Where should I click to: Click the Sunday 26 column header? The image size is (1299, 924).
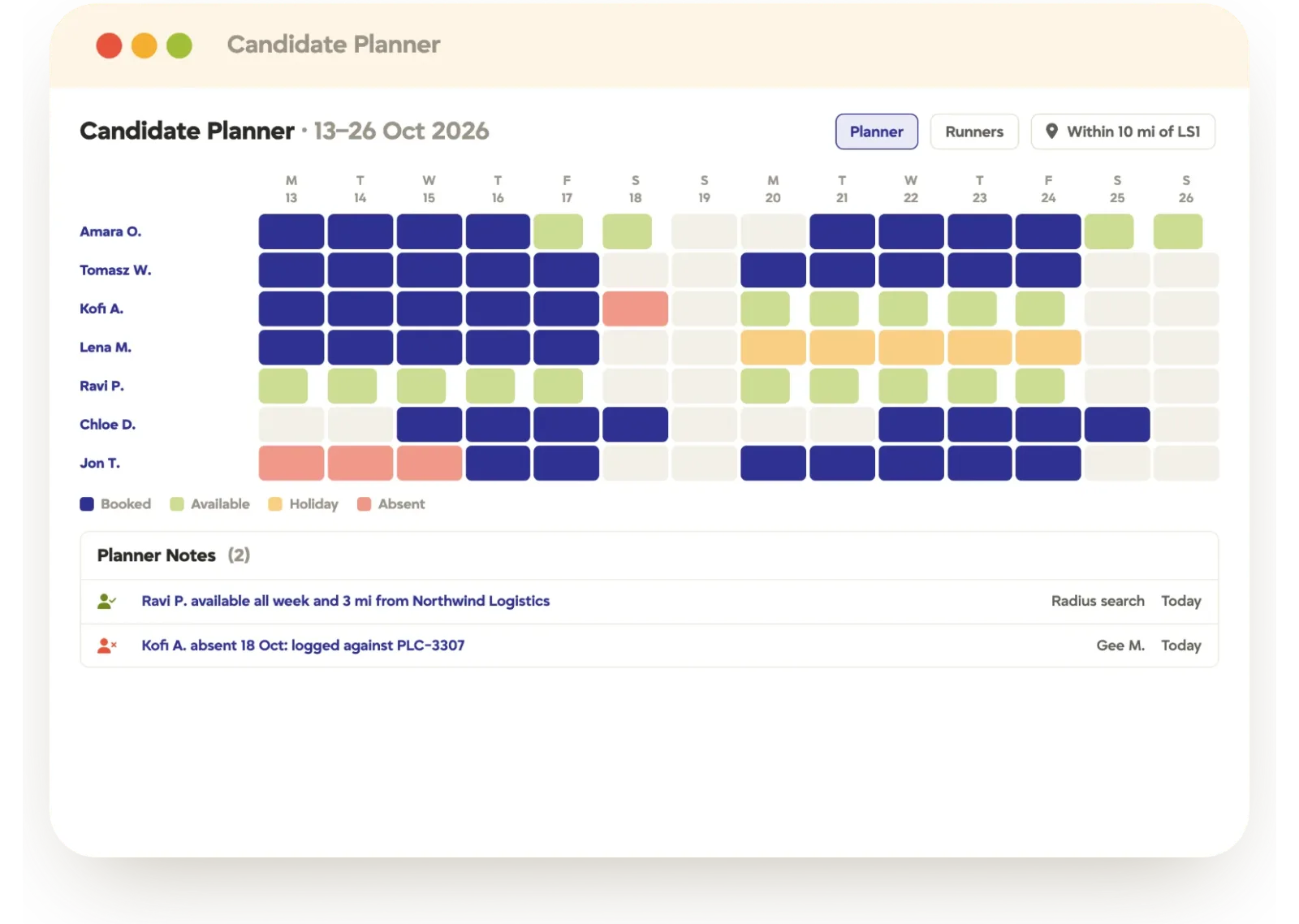coord(1186,189)
